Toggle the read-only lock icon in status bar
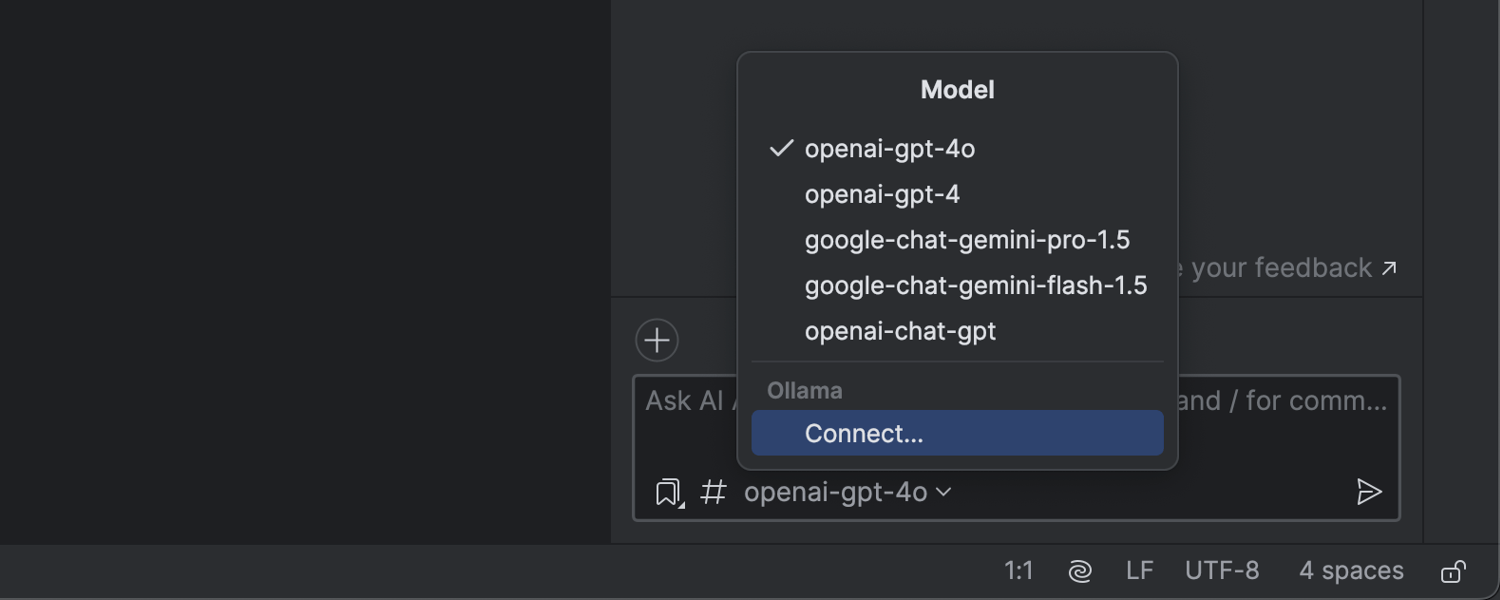1500x600 pixels. (x=1453, y=571)
